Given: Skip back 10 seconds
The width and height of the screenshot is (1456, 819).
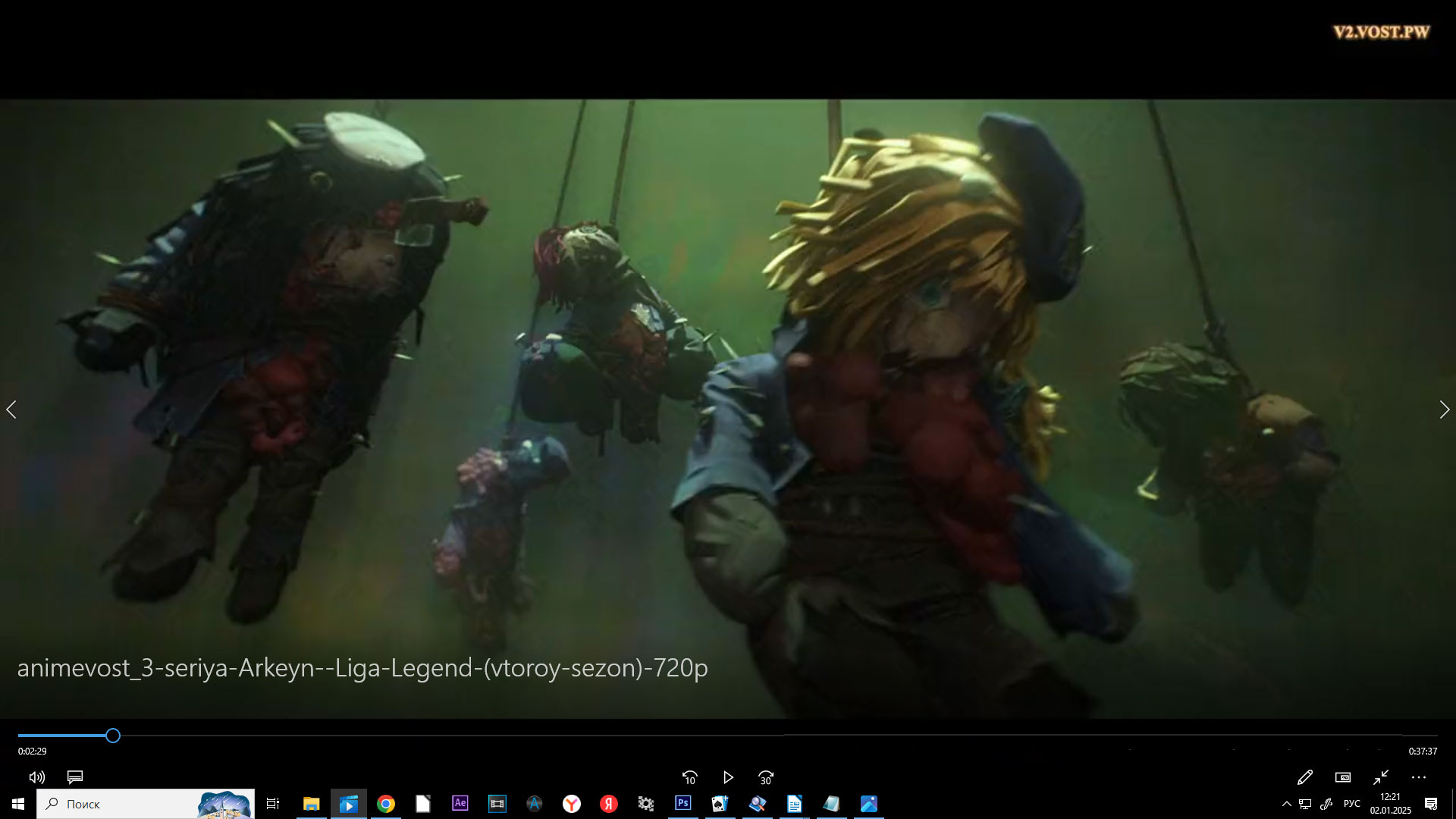Looking at the screenshot, I should [x=689, y=777].
